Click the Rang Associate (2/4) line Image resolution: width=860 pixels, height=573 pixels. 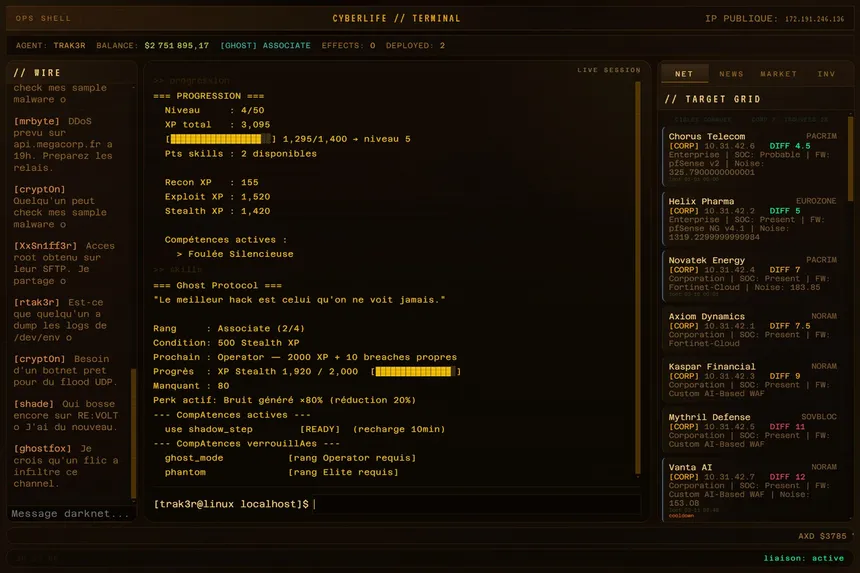(x=229, y=328)
